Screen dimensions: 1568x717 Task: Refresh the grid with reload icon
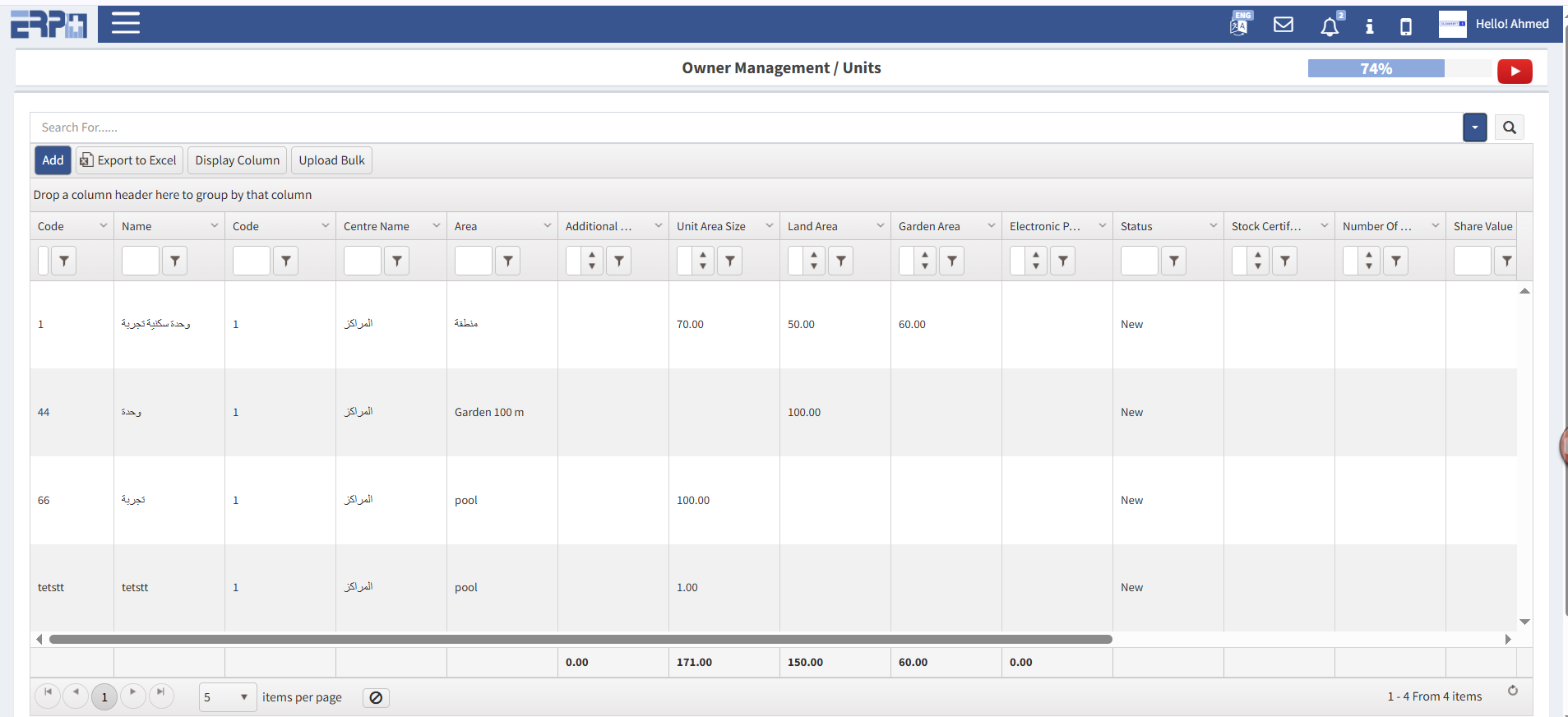(1512, 691)
